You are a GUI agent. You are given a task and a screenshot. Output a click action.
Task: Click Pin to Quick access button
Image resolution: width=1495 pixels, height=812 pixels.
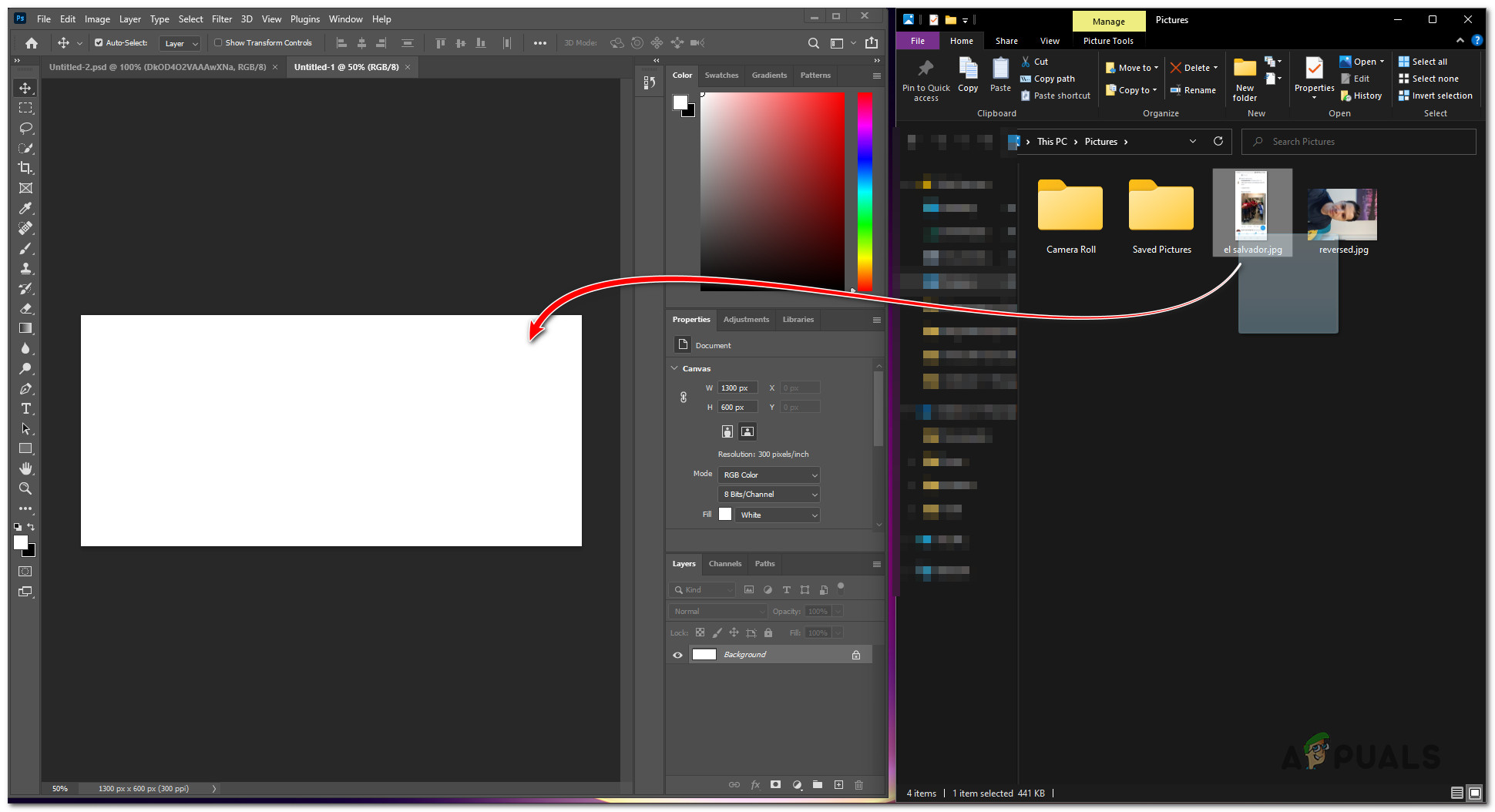coord(926,80)
